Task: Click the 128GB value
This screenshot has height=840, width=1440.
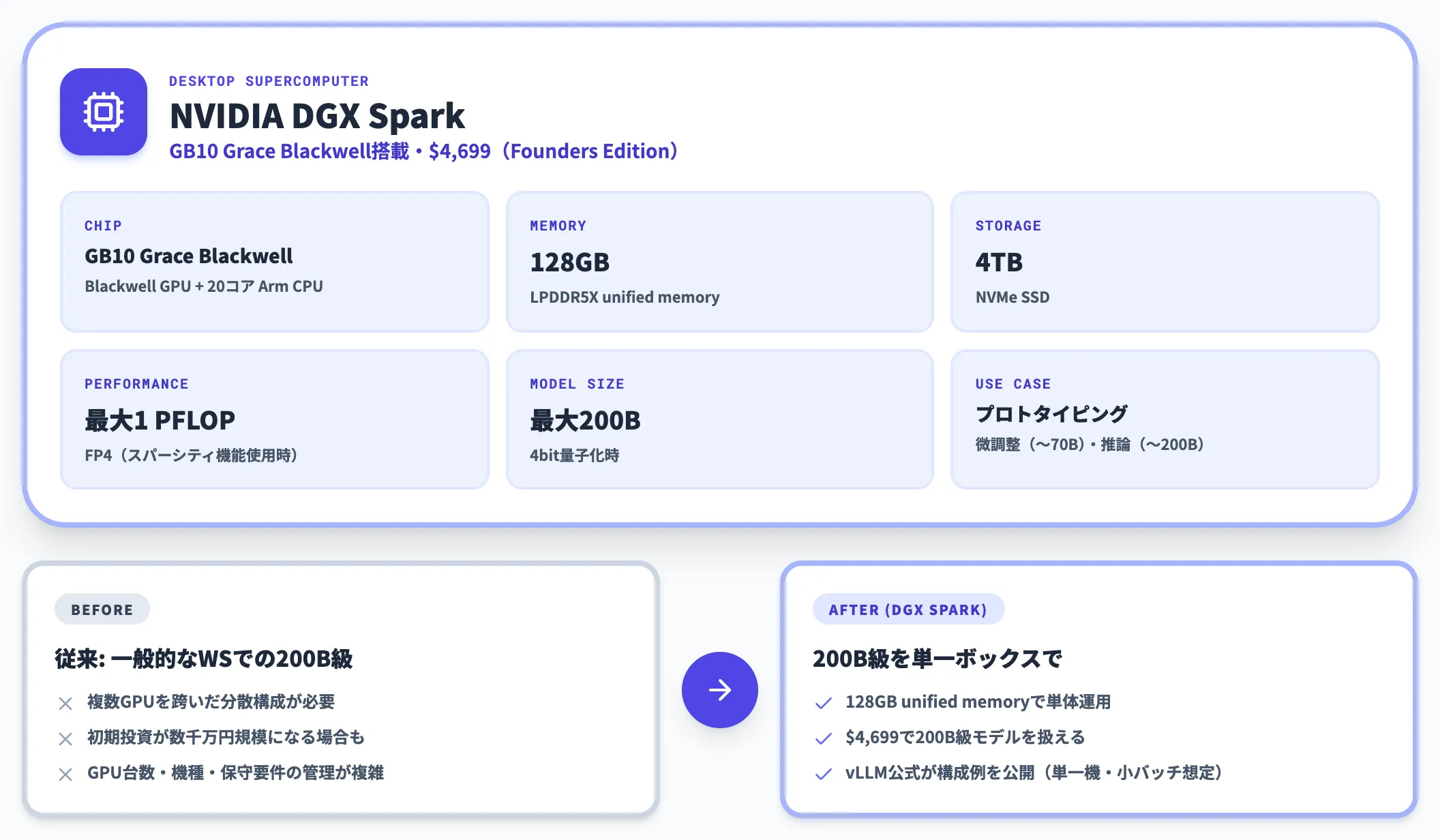Action: (x=570, y=262)
